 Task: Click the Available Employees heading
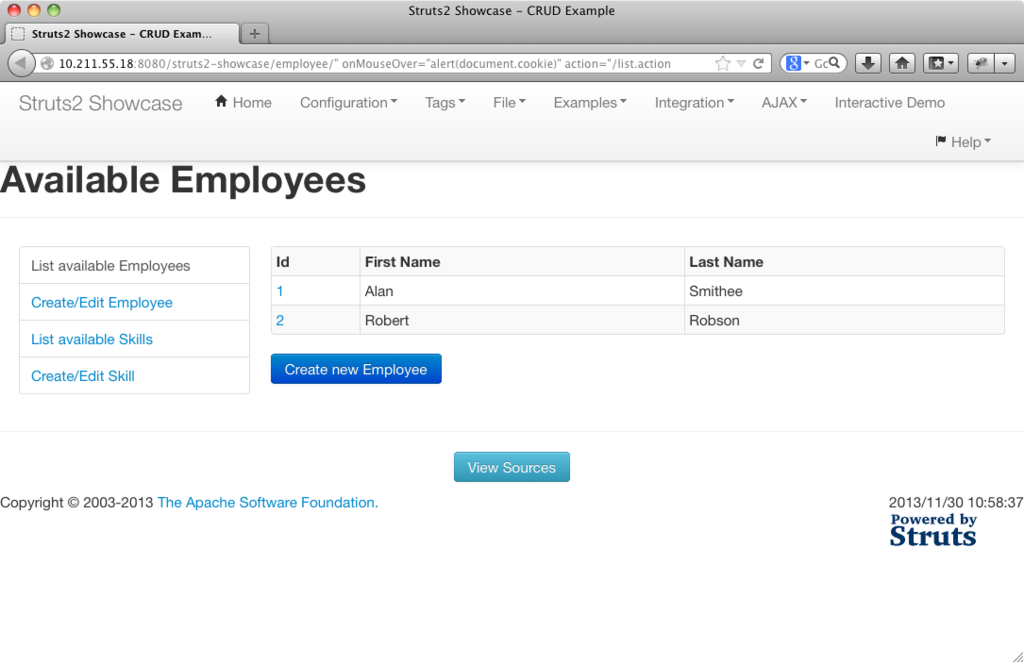click(x=183, y=180)
